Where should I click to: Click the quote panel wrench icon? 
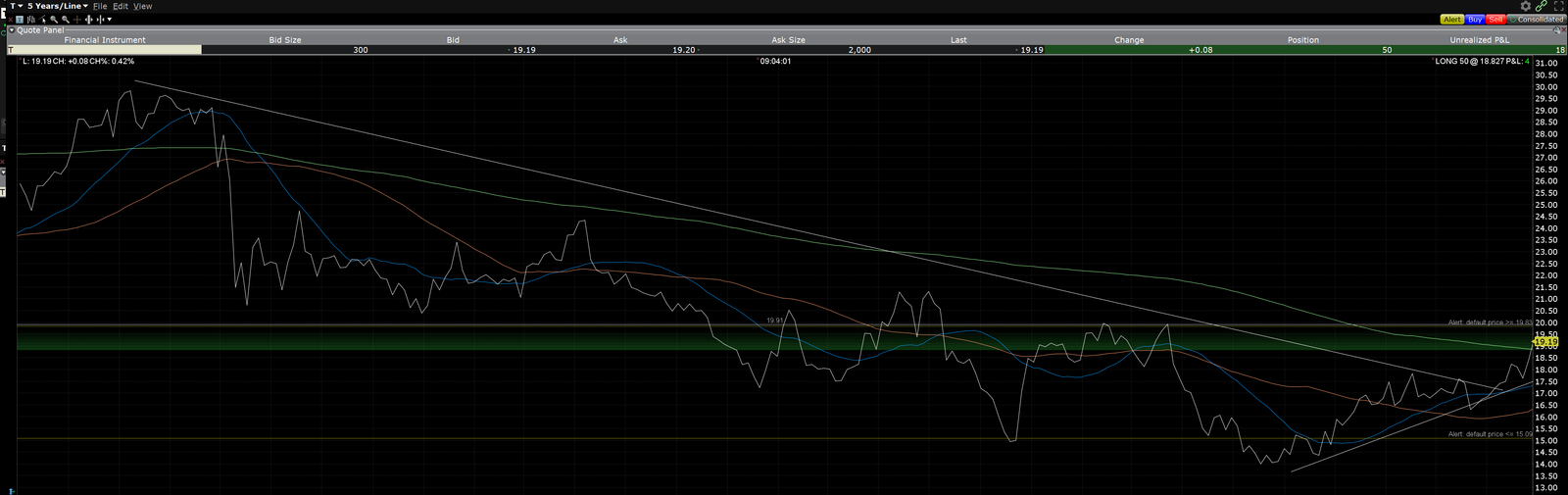click(1555, 30)
